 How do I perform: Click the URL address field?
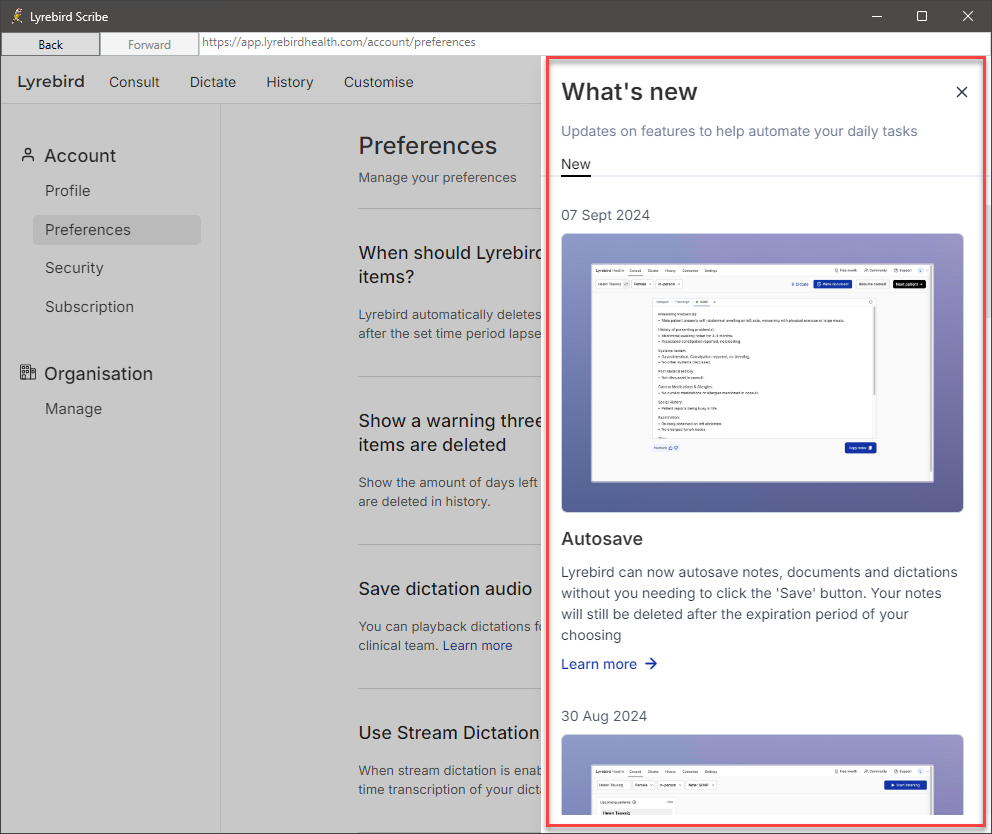[x=595, y=42]
